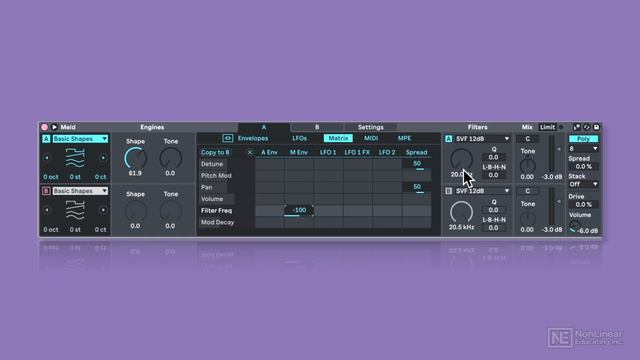
Task: Click engine B semitone value 0 st
Action: [75, 230]
